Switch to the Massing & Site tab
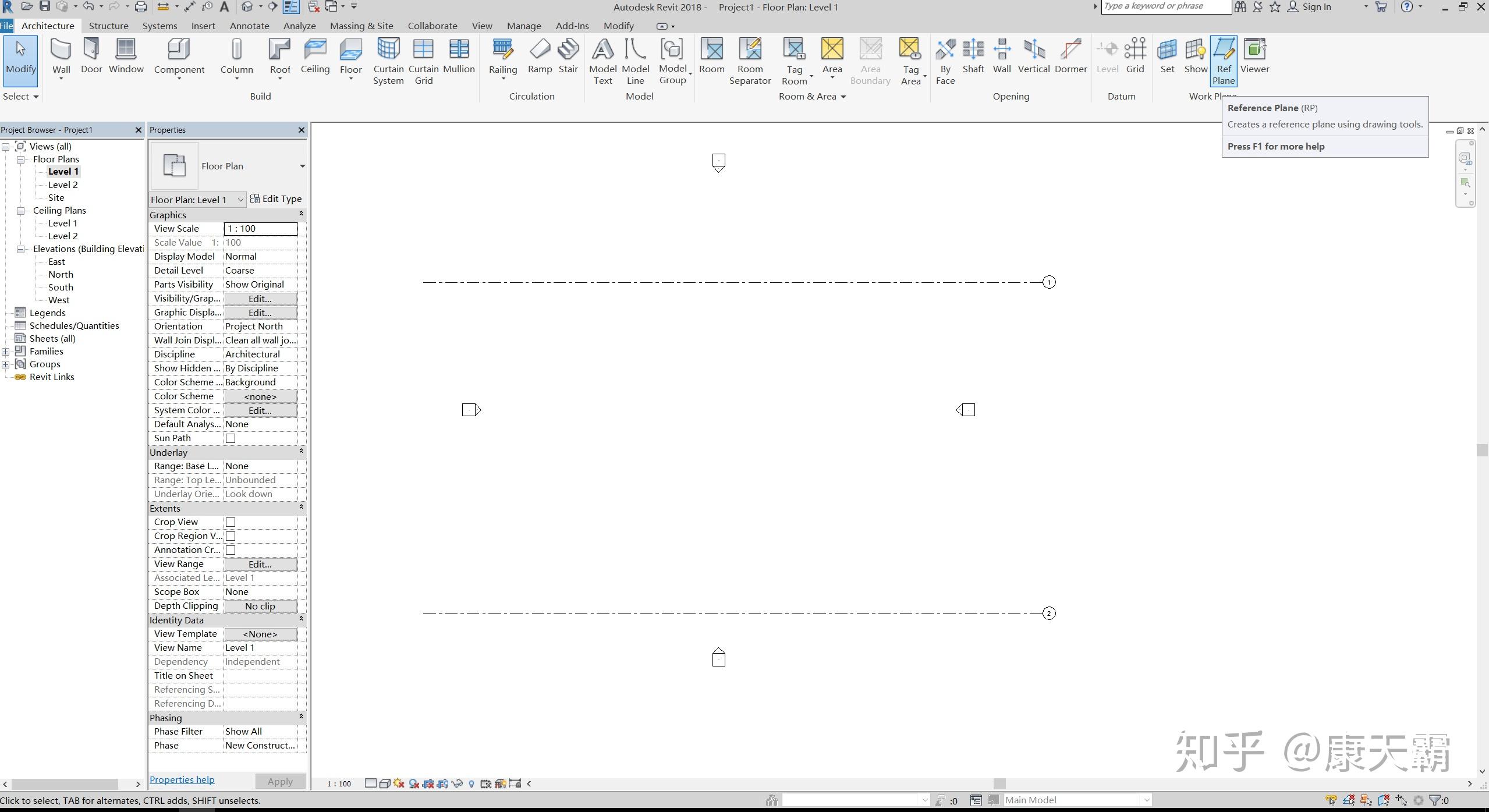1489x812 pixels. (x=361, y=26)
